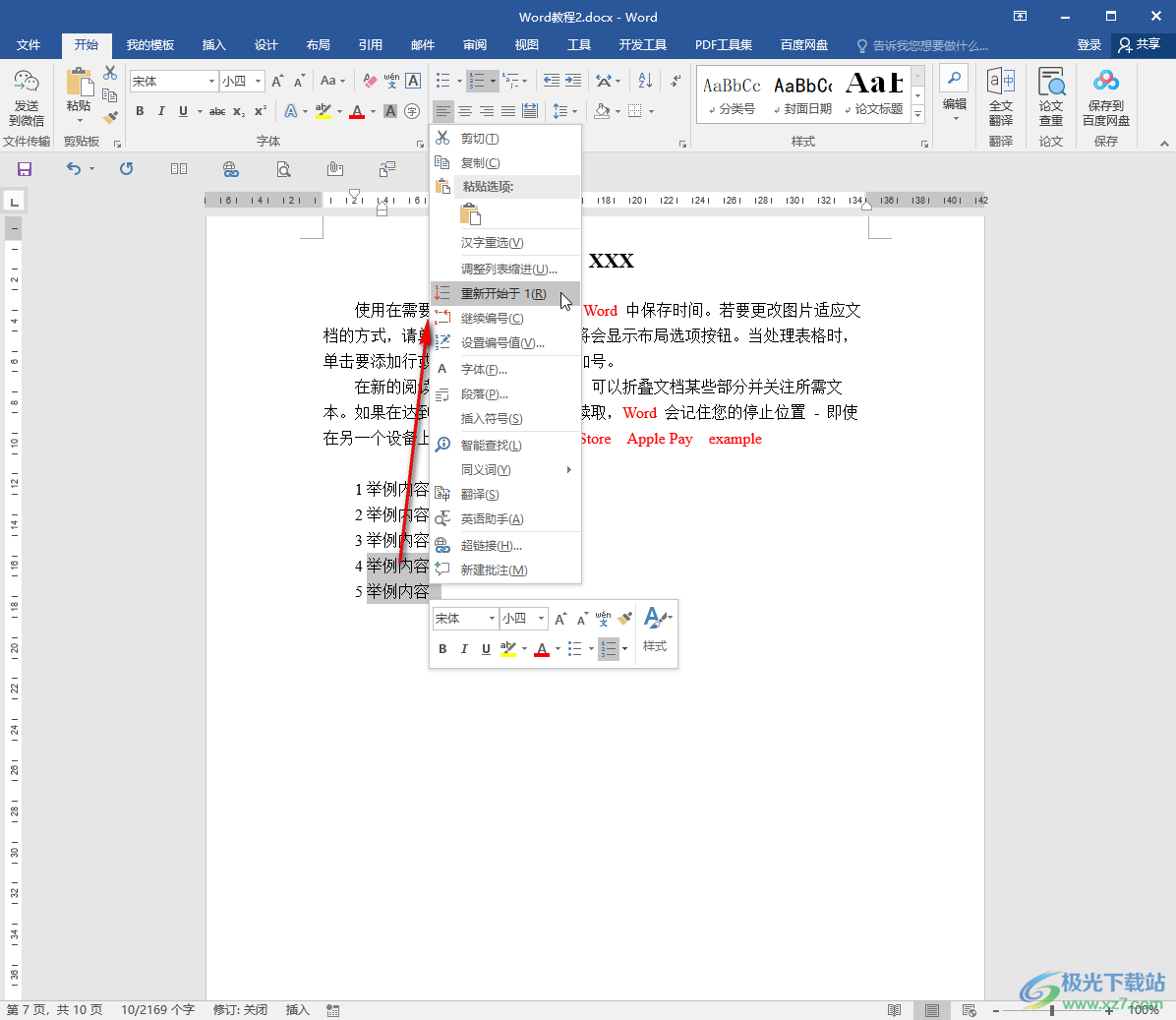
Task: Select Restart at 1 in context menu
Action: pos(505,293)
